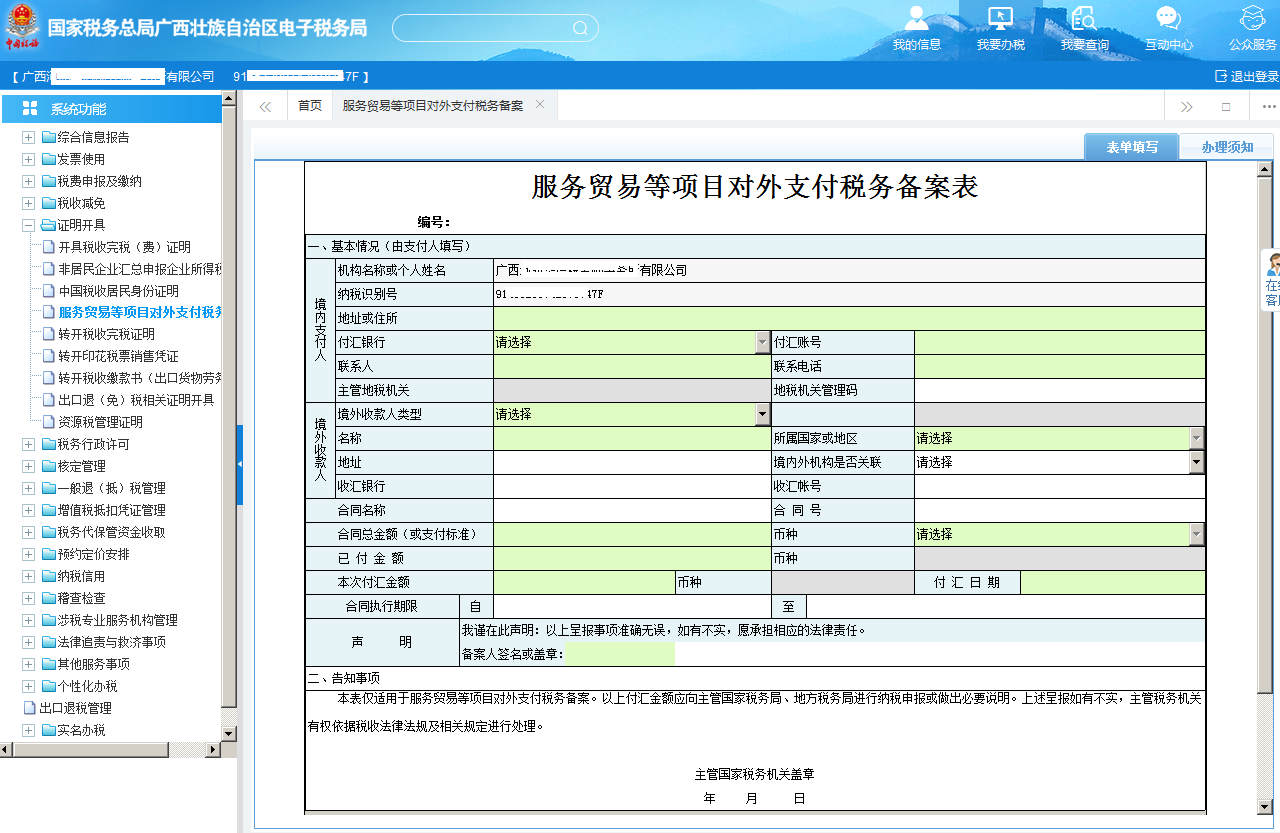The image size is (1280, 833).
Task: Click the 付汇日期 input field
Action: [1113, 582]
